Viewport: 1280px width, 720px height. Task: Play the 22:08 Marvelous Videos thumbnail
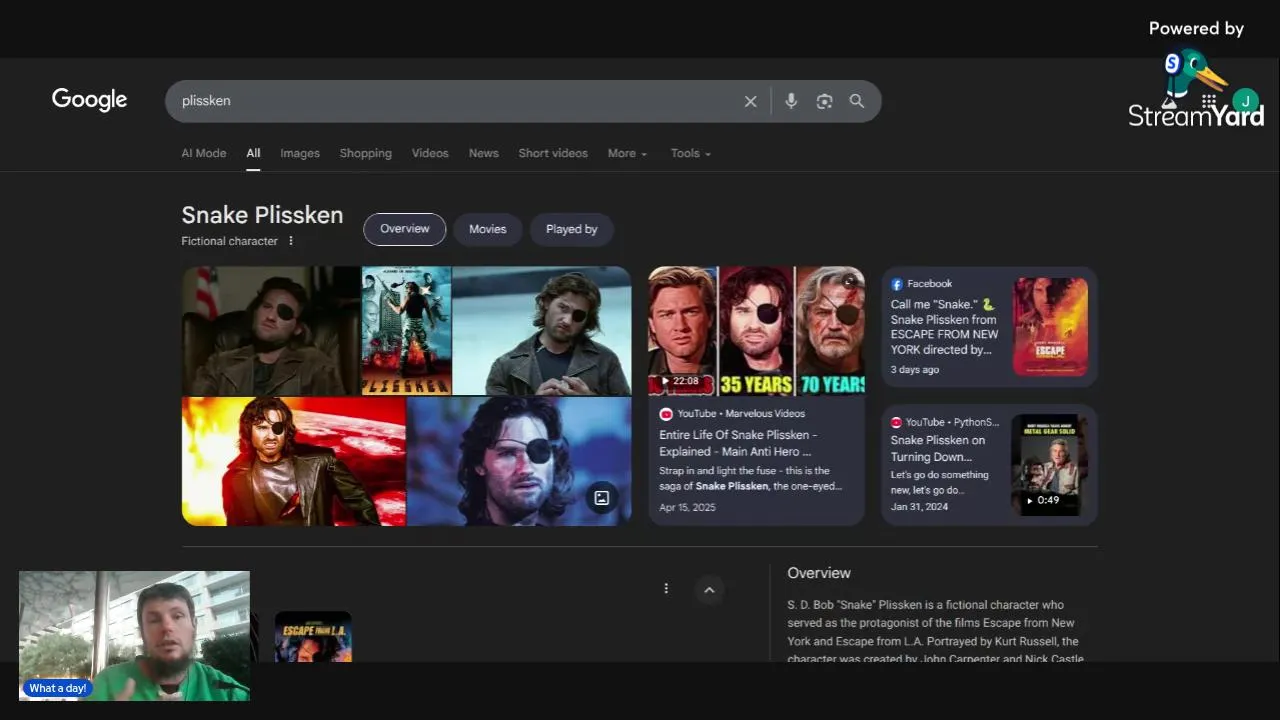coord(756,331)
